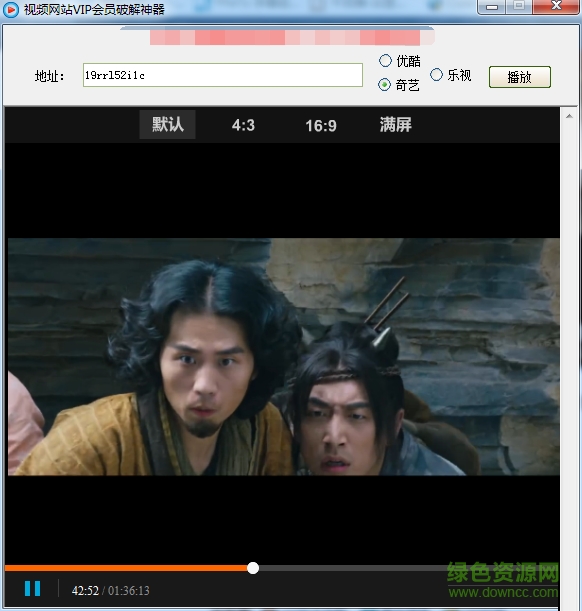The image size is (582, 611).
Task: Click the 播放 button
Action: tap(520, 77)
